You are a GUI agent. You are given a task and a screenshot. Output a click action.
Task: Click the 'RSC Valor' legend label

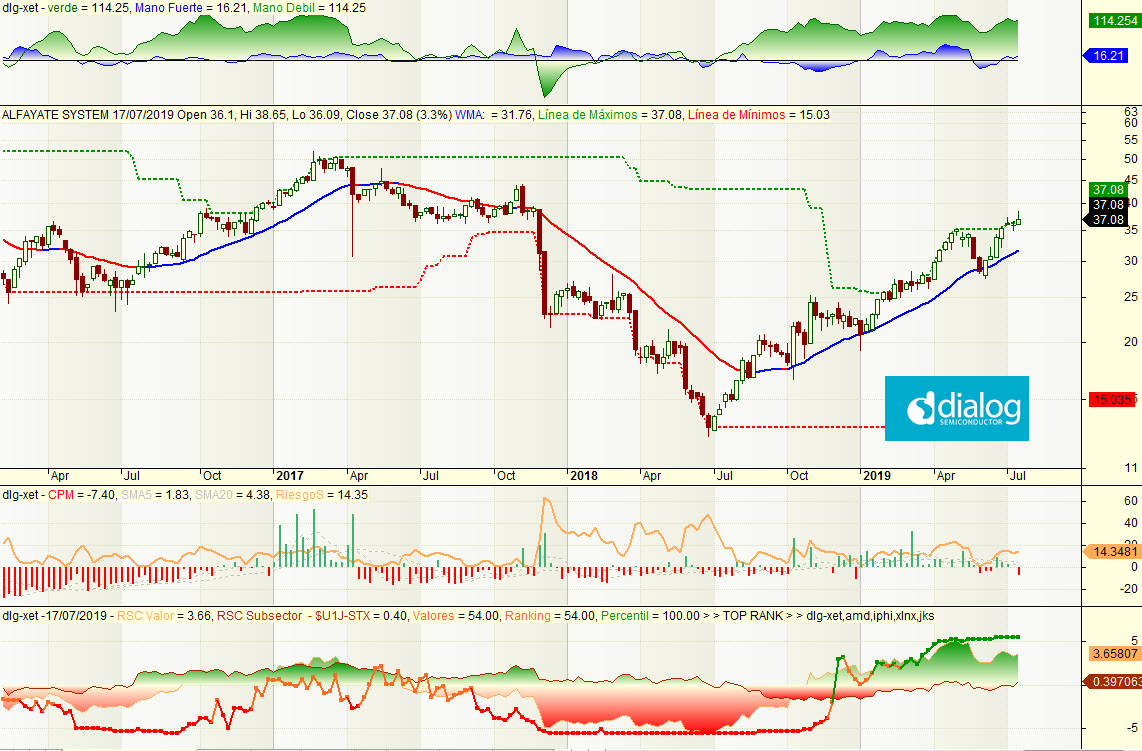[145, 616]
